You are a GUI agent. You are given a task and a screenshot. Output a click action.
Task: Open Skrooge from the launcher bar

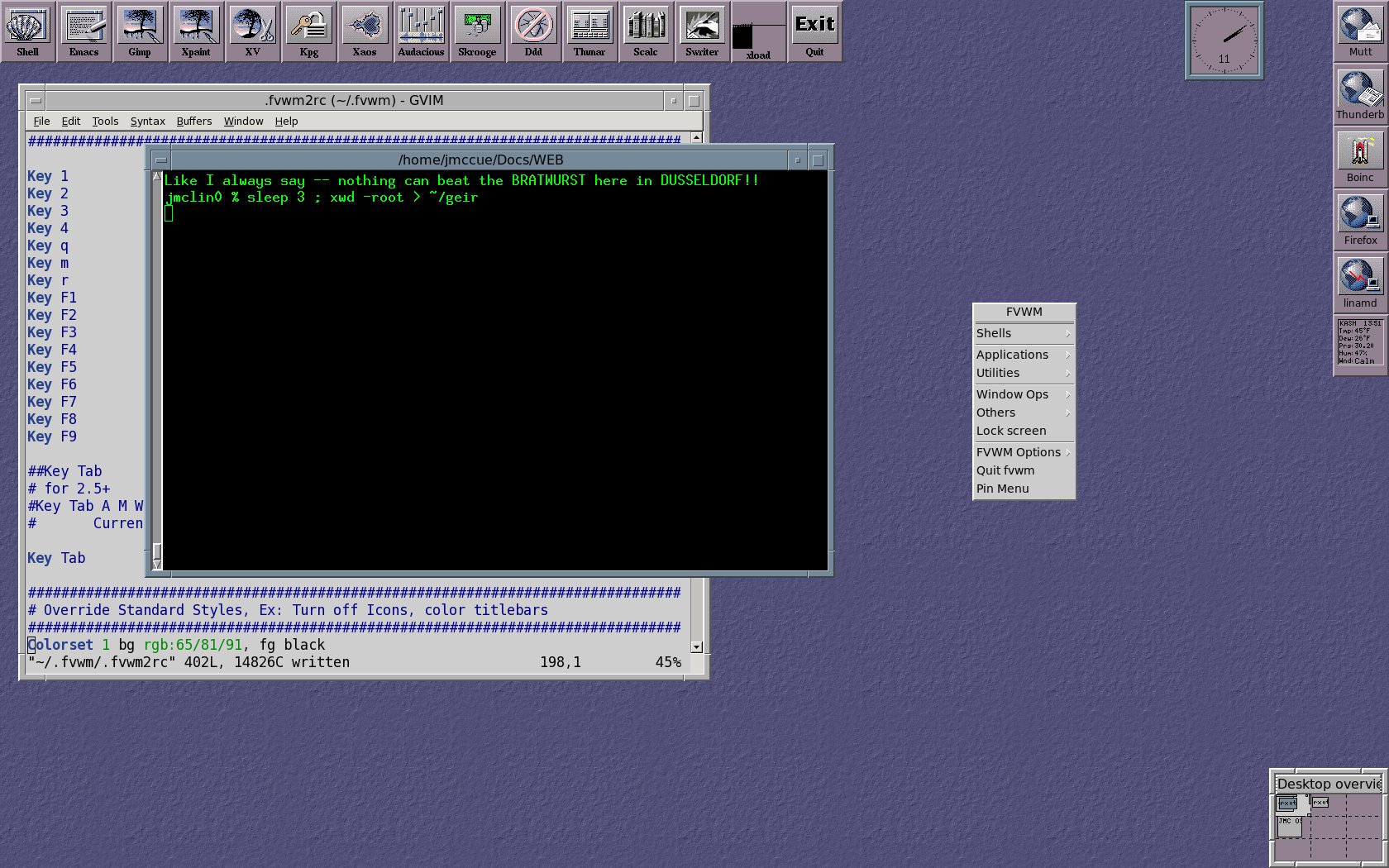478,31
